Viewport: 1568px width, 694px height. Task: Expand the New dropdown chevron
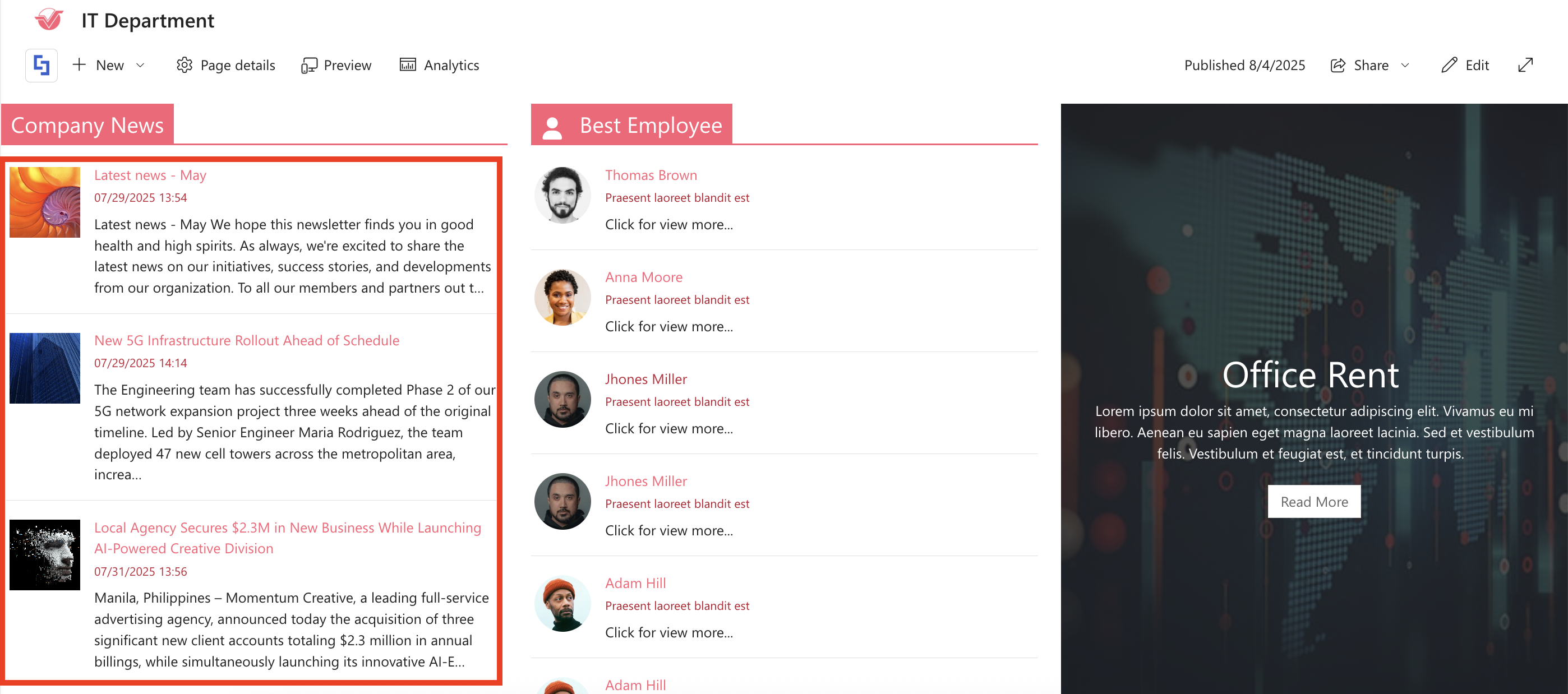pos(141,65)
